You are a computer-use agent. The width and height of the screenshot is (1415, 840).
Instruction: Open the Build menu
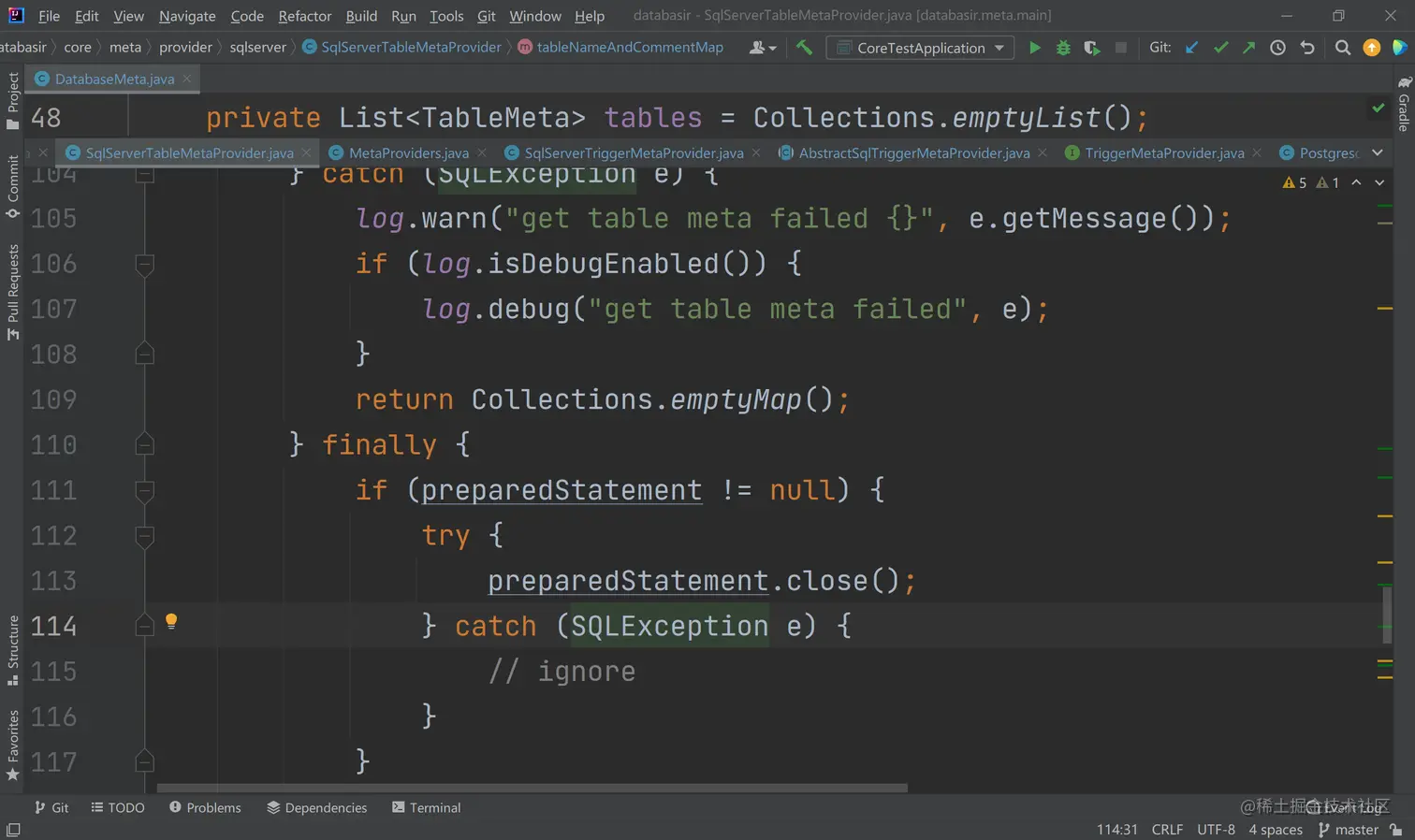click(x=361, y=16)
